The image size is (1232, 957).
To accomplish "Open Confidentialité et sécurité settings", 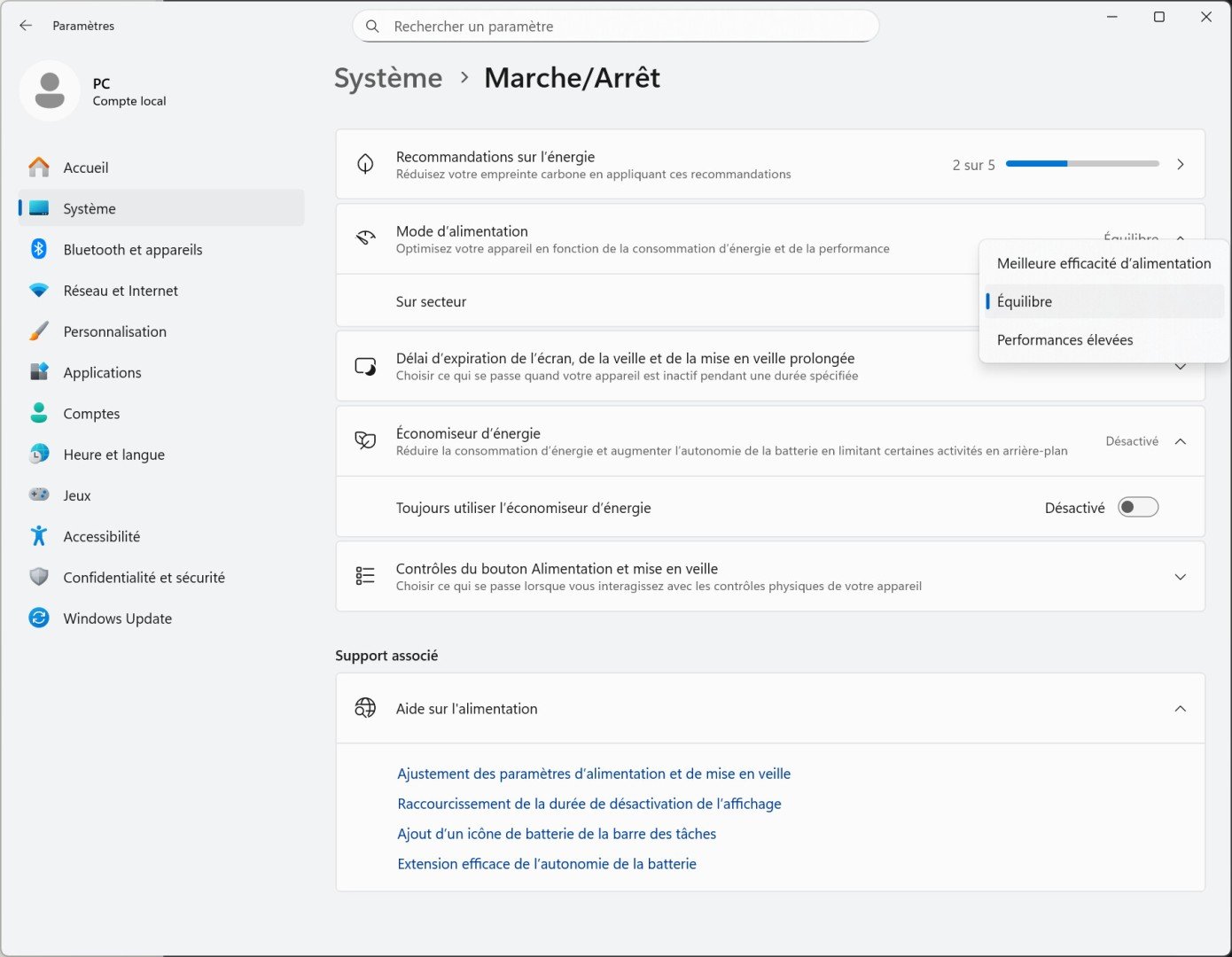I will (x=161, y=577).
